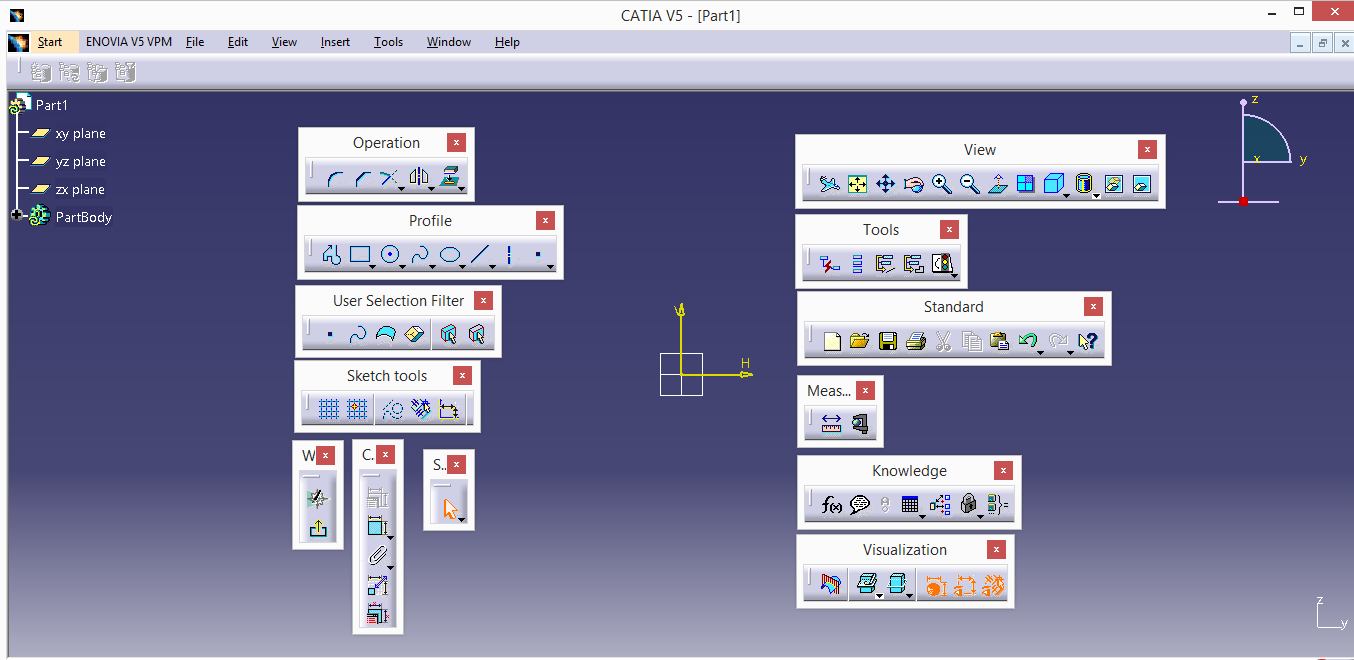Toggle construction element mode in Sketch tools
This screenshot has width=1354, height=660.
[x=393, y=409]
